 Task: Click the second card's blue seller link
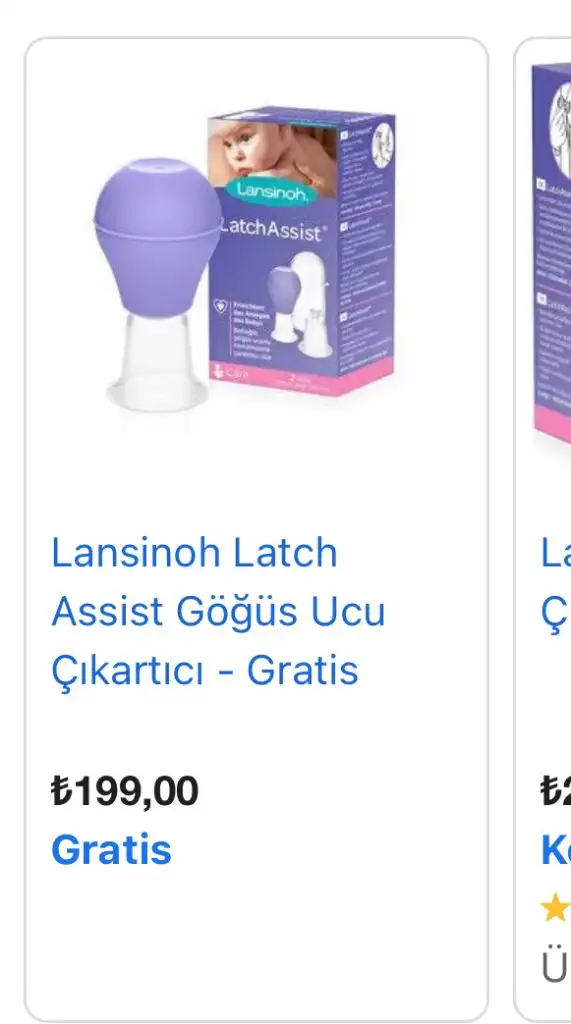pos(555,850)
